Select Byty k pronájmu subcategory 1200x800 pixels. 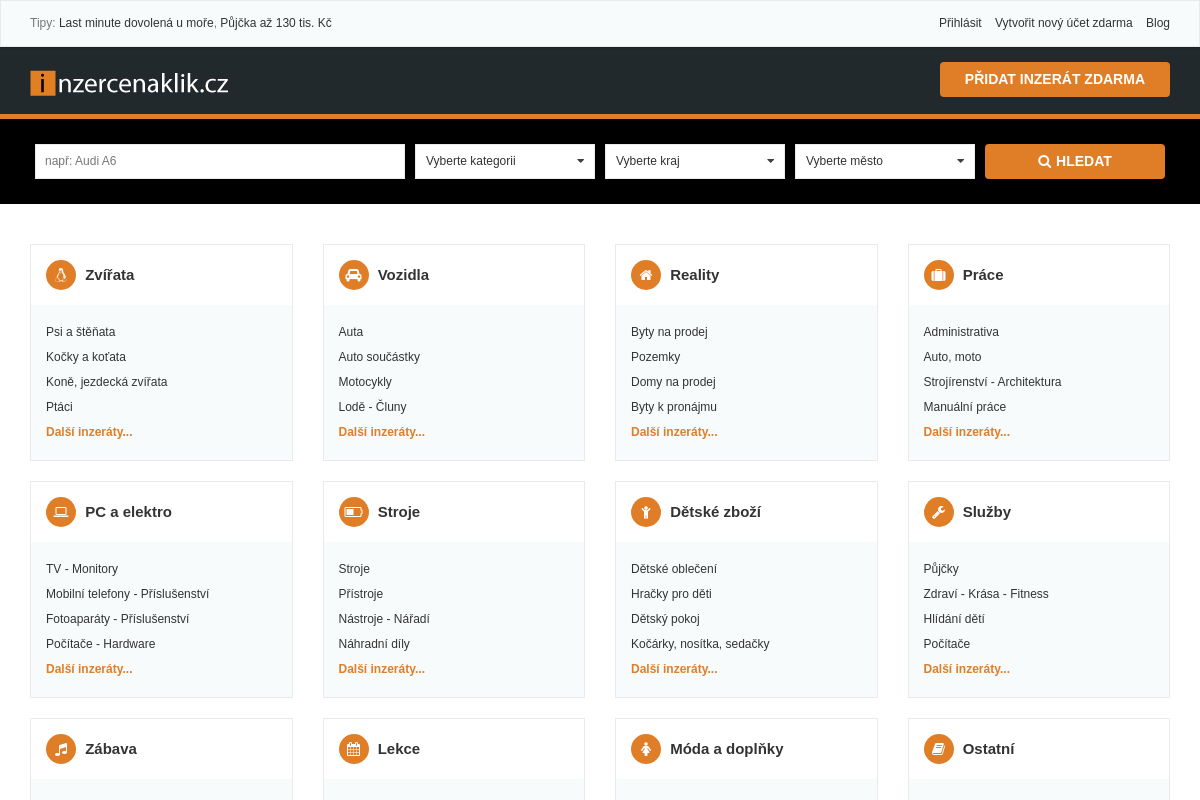coord(674,407)
